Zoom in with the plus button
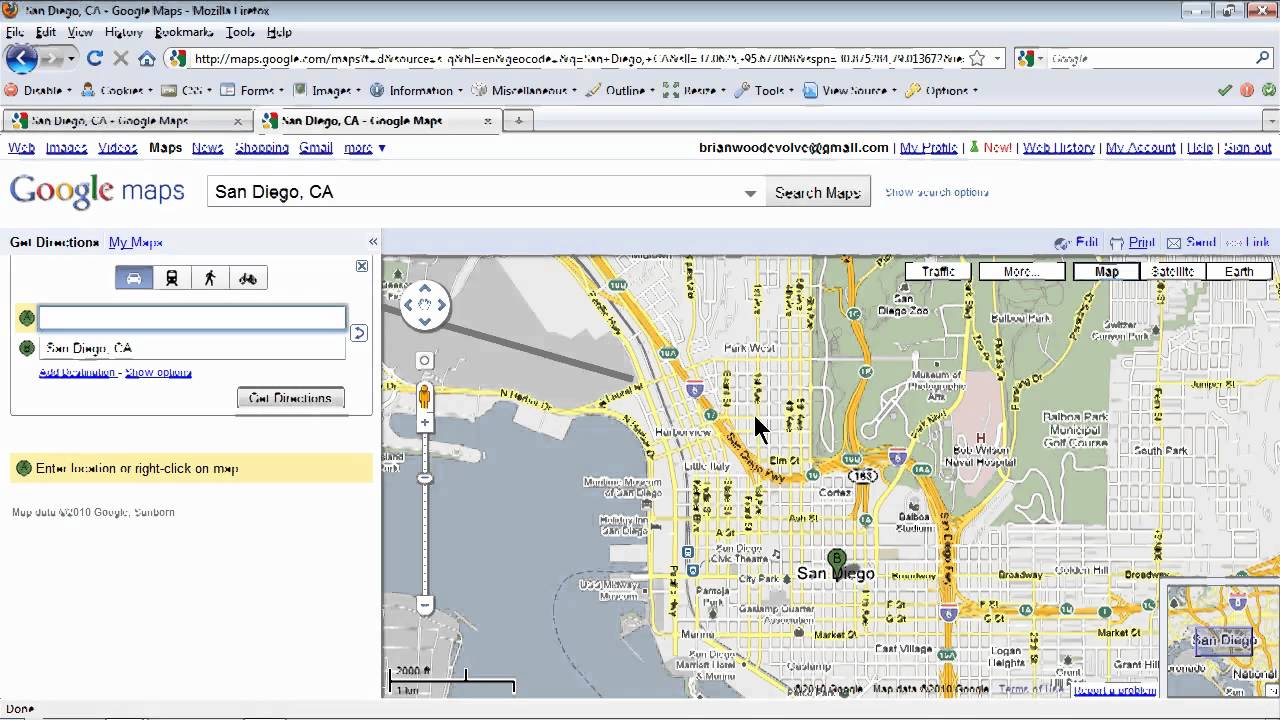1280x720 pixels. 425,423
